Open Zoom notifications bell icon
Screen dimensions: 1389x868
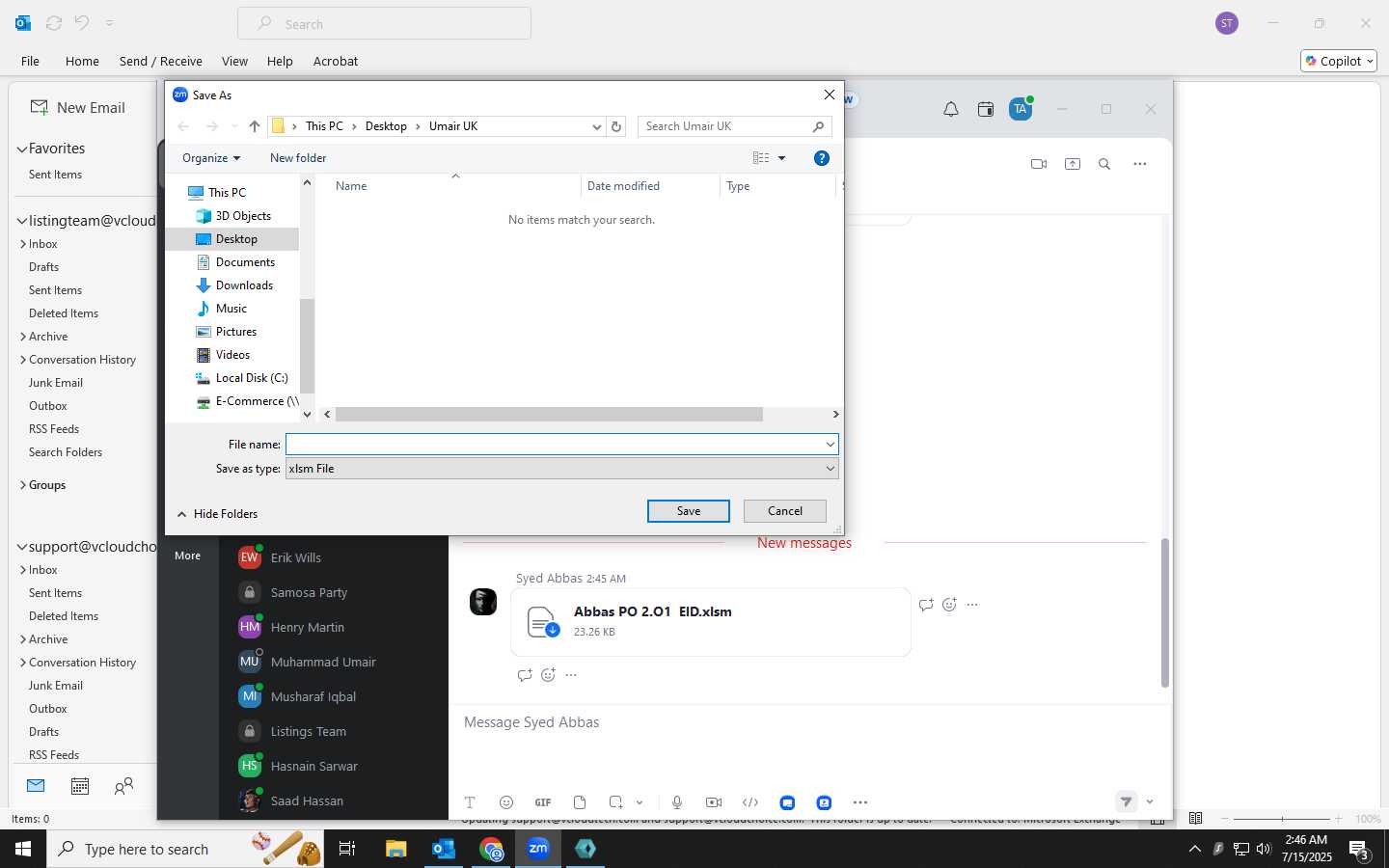[951, 109]
